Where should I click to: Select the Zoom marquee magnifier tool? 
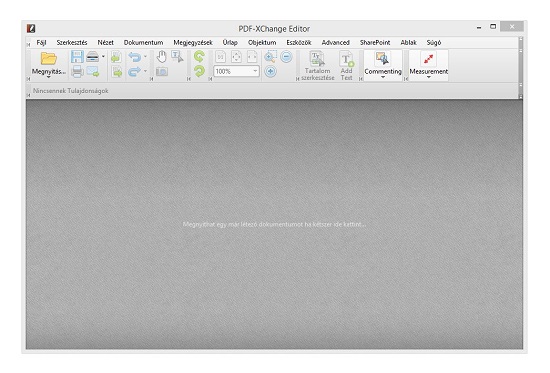pos(270,56)
